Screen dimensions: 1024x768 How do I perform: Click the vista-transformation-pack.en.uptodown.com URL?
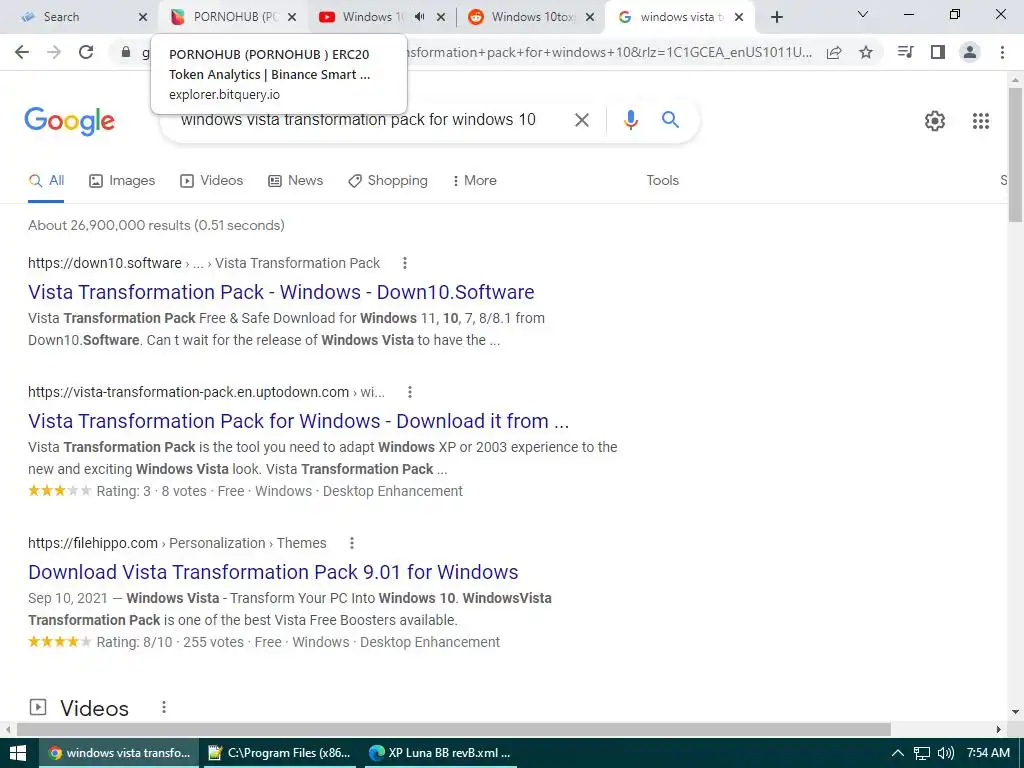188,392
